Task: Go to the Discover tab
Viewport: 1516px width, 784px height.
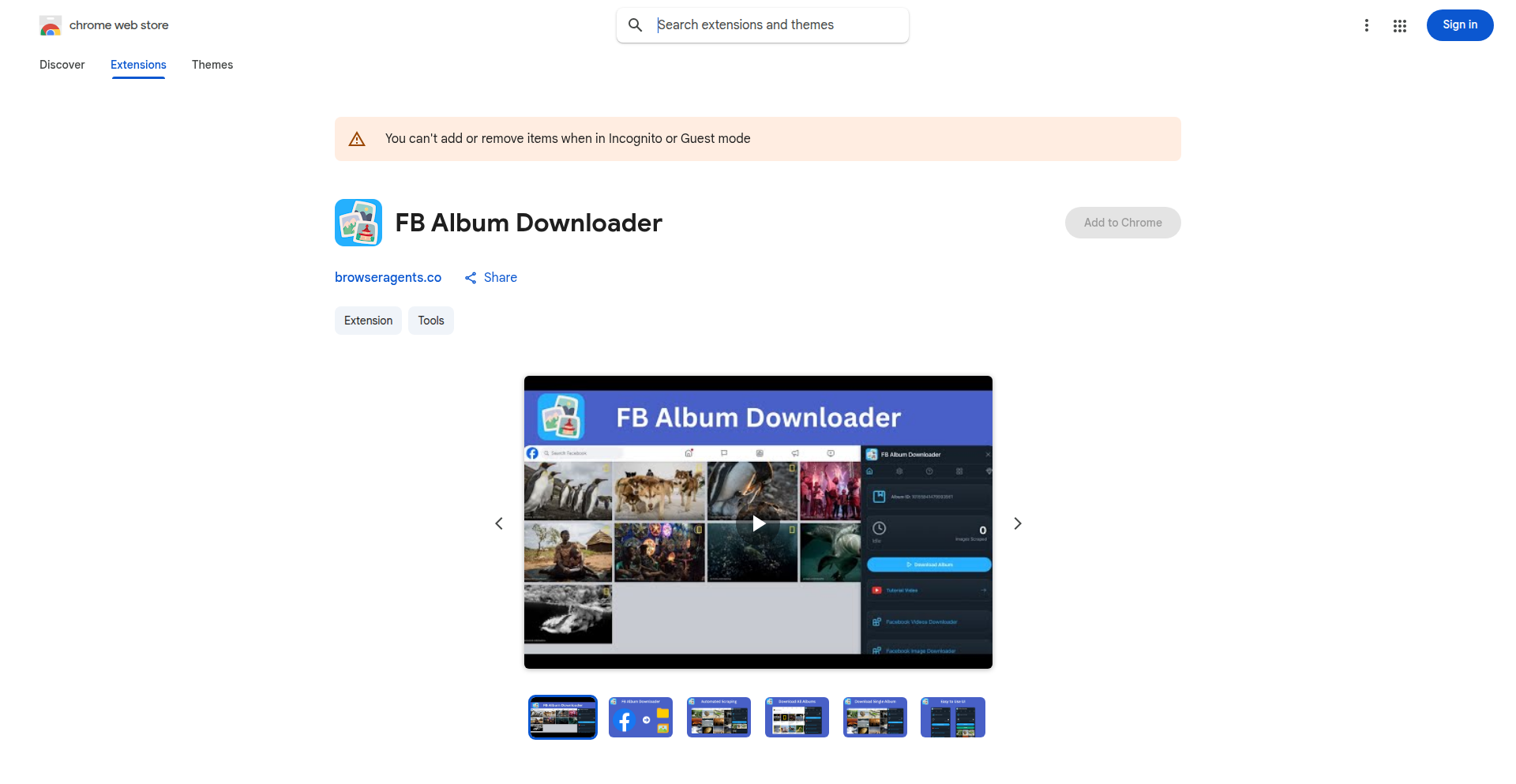Action: tap(62, 65)
